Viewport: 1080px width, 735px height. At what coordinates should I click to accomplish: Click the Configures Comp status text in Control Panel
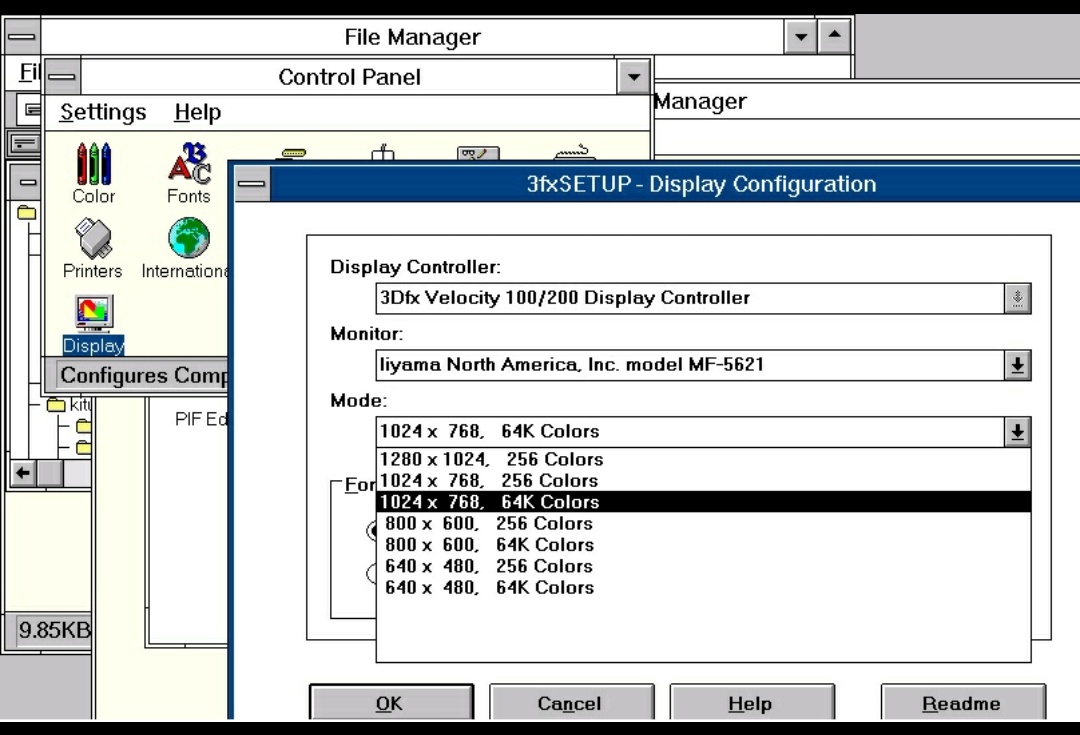tap(143, 375)
